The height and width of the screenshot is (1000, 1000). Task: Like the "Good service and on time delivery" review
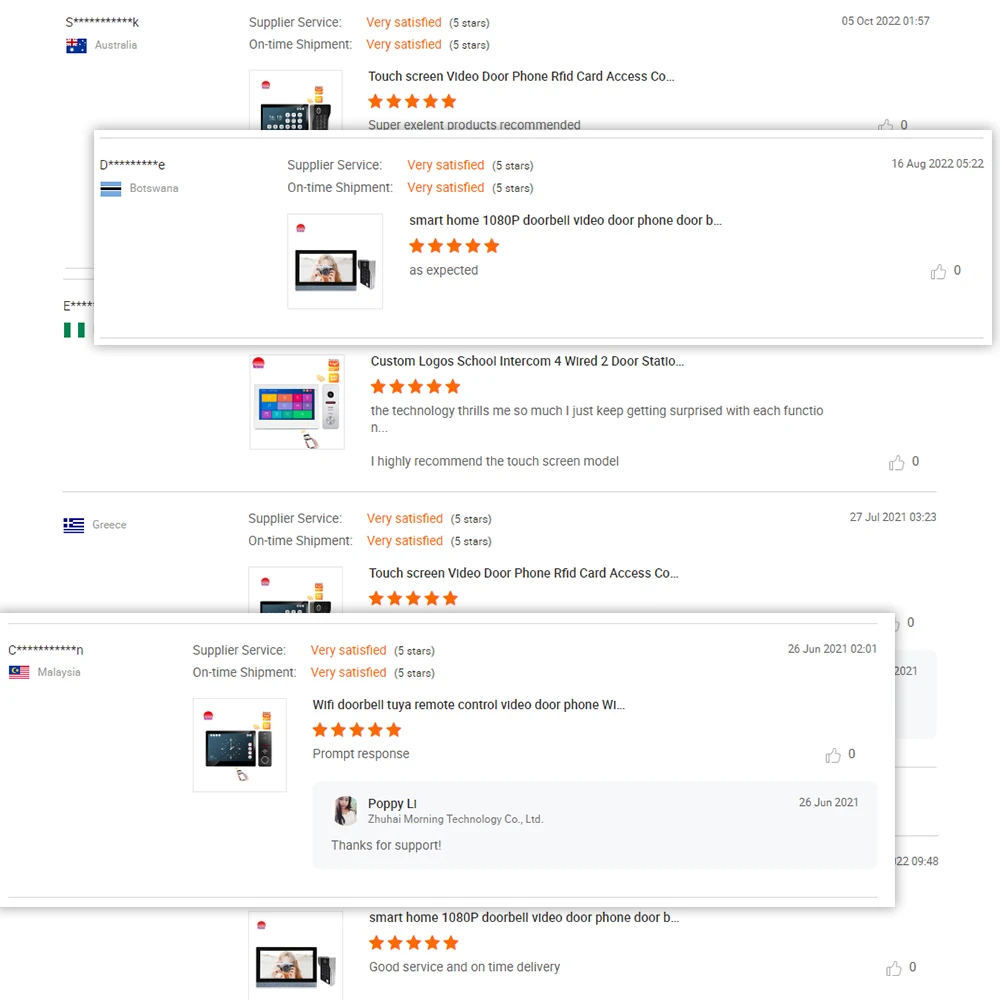point(893,968)
